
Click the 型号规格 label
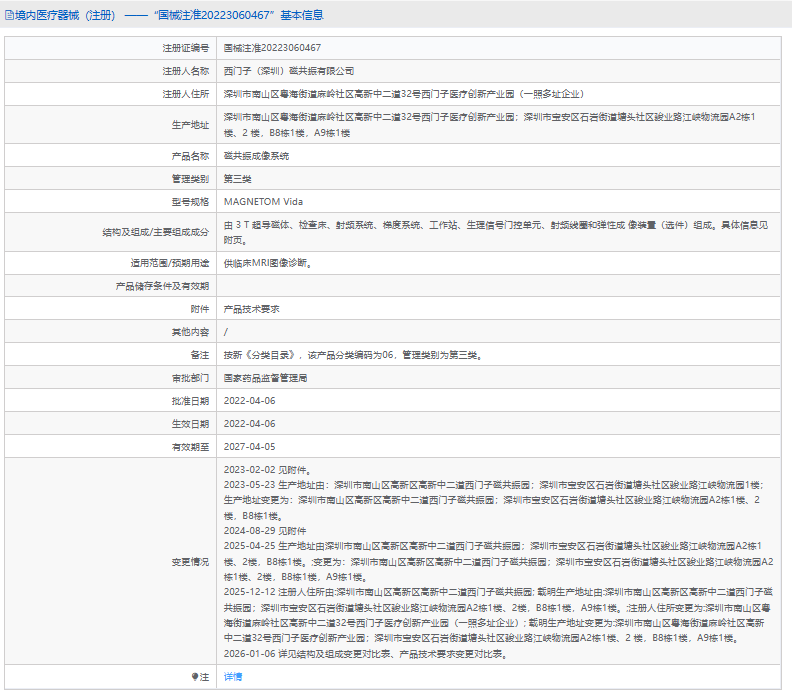click(190, 202)
